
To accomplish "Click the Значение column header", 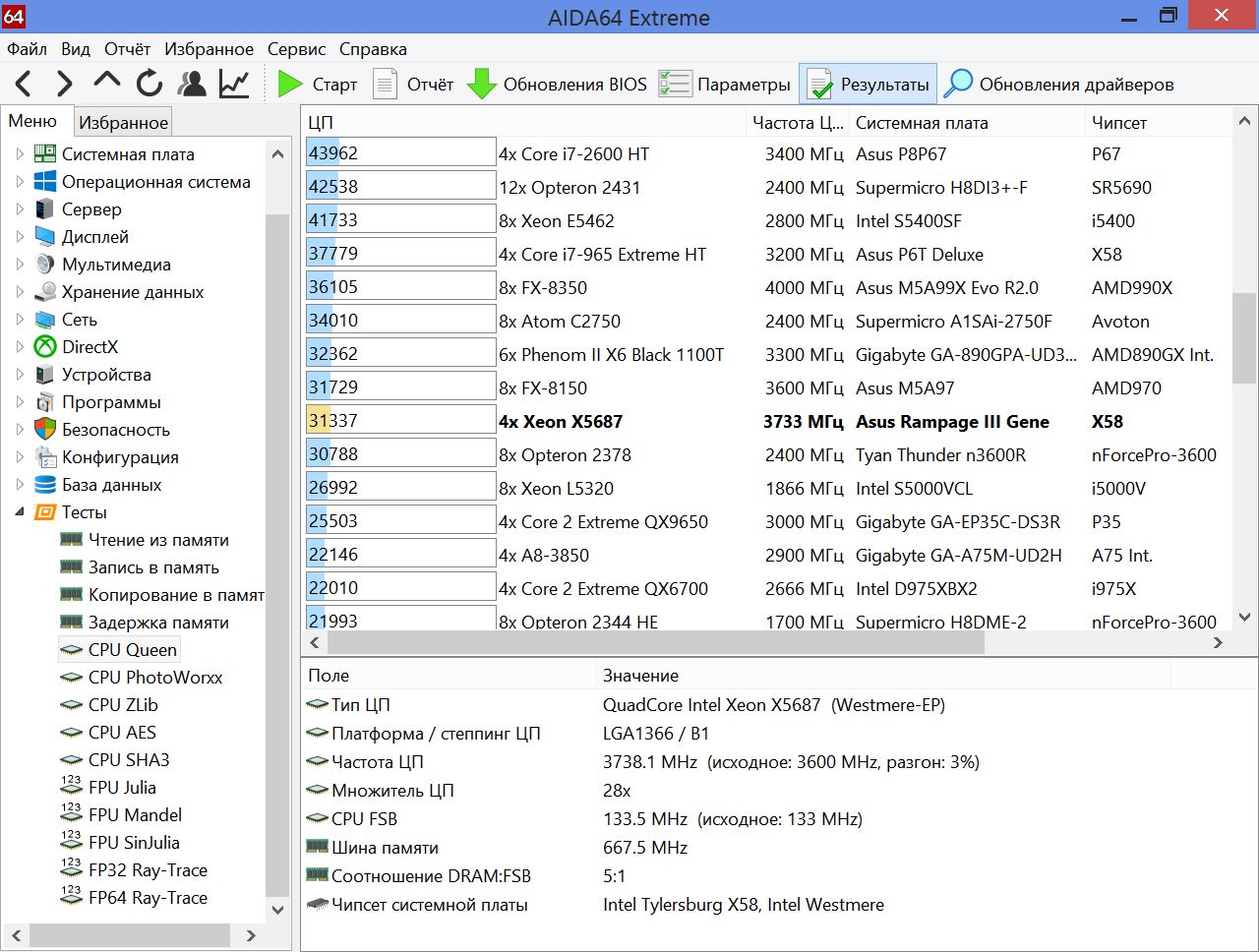I will pos(883,676).
